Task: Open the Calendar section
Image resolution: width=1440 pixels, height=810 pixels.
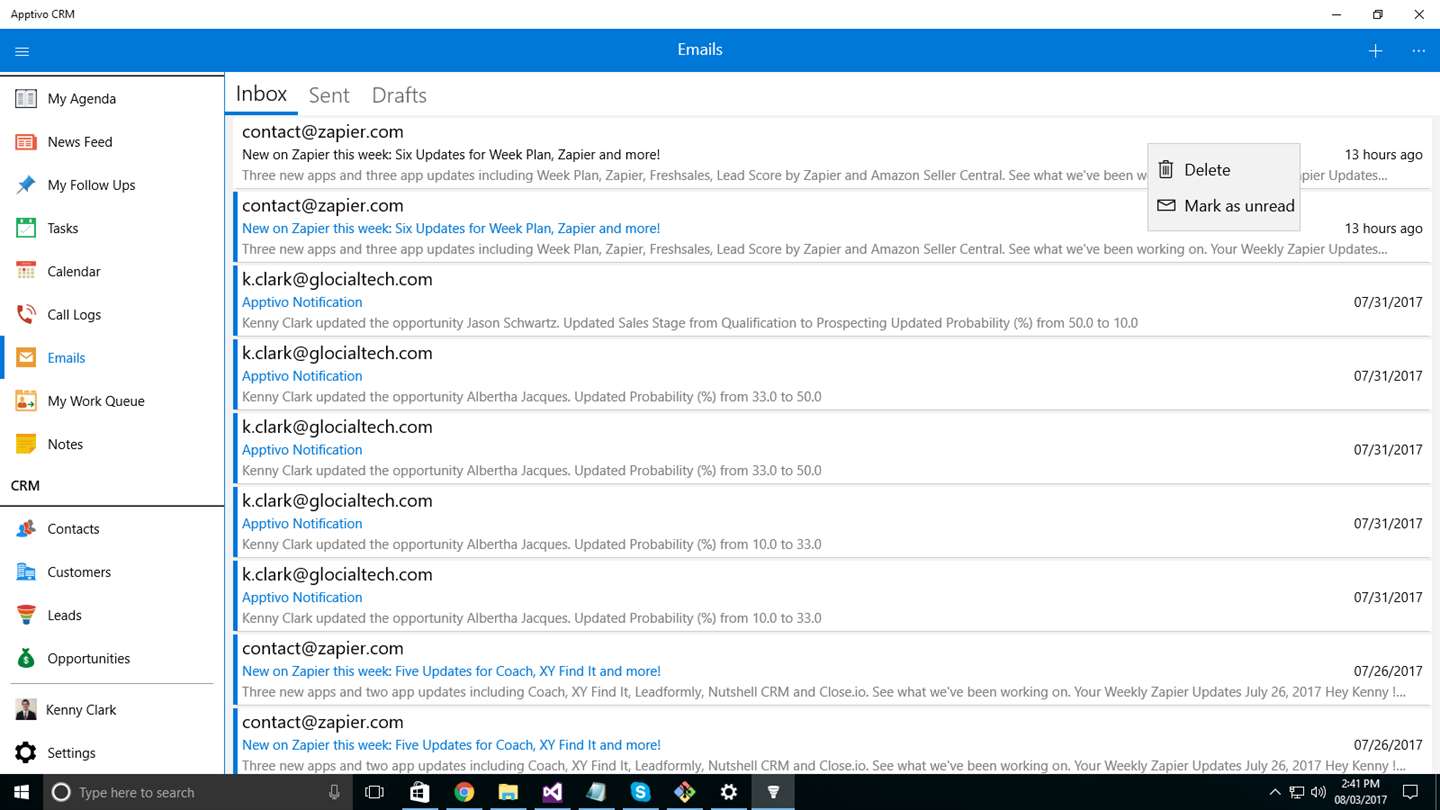Action: [x=112, y=271]
